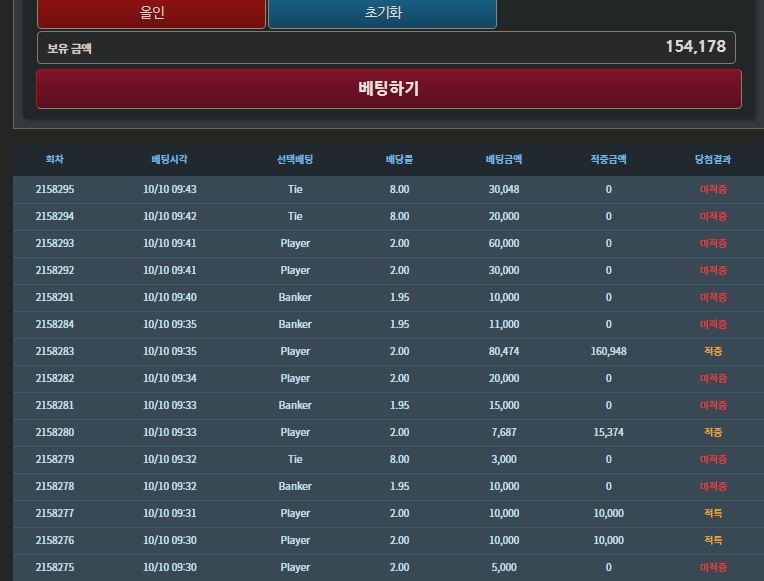This screenshot has height=581, width=764.
Task: Select round number 2158280
Action: point(55,432)
